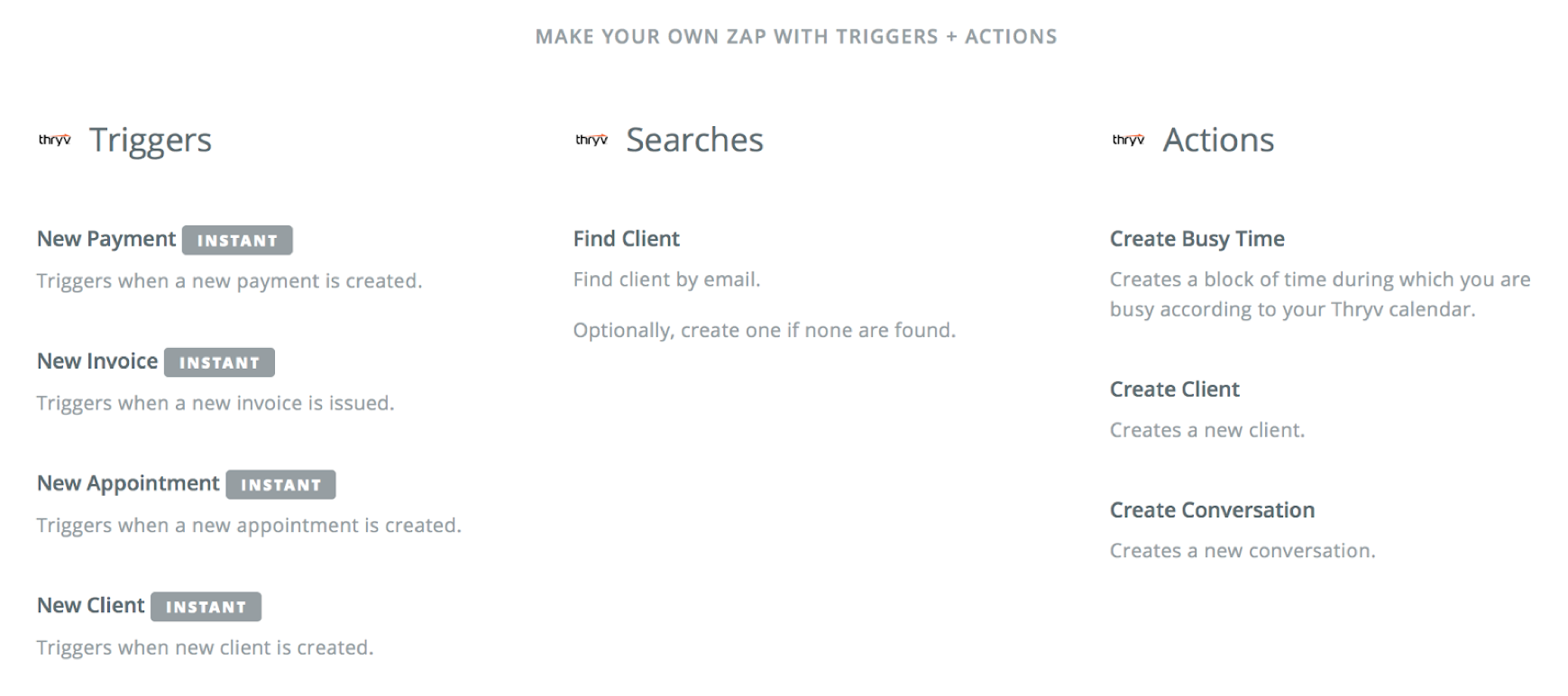The image size is (1568, 696).
Task: Open the New Payment trigger
Action: (x=106, y=239)
